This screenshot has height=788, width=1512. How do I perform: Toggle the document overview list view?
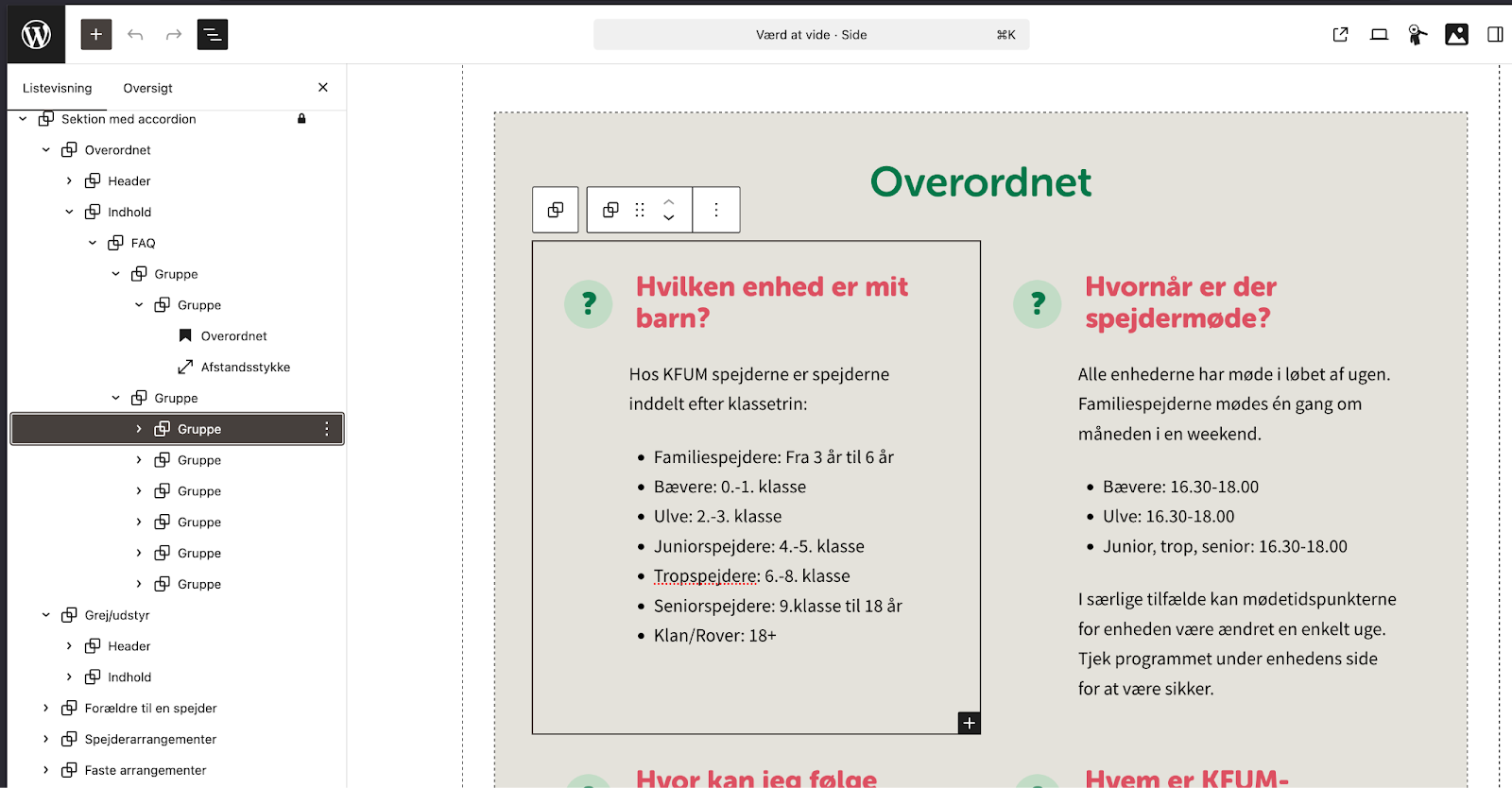point(213,35)
